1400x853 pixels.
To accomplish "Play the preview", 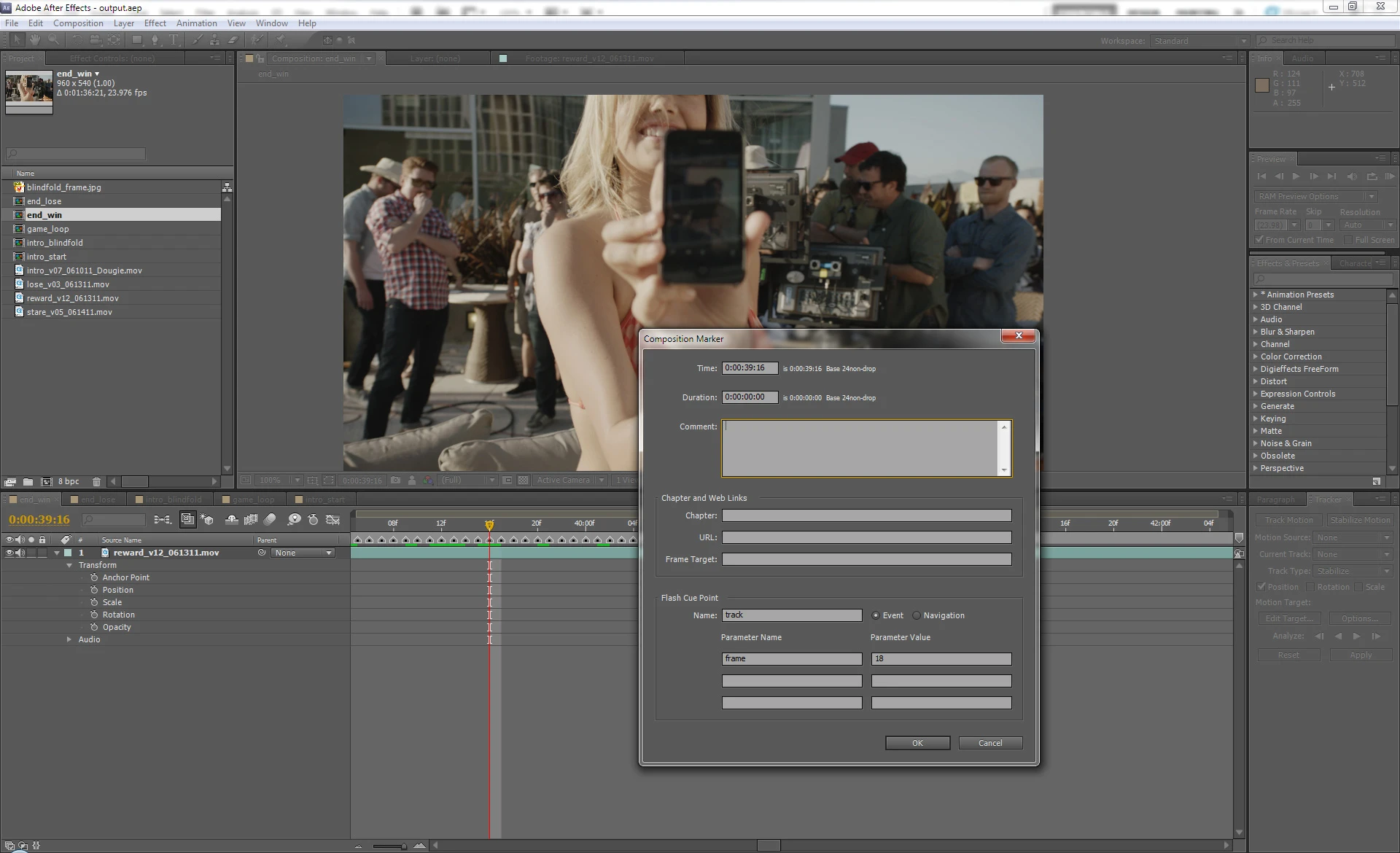I will [x=1296, y=176].
